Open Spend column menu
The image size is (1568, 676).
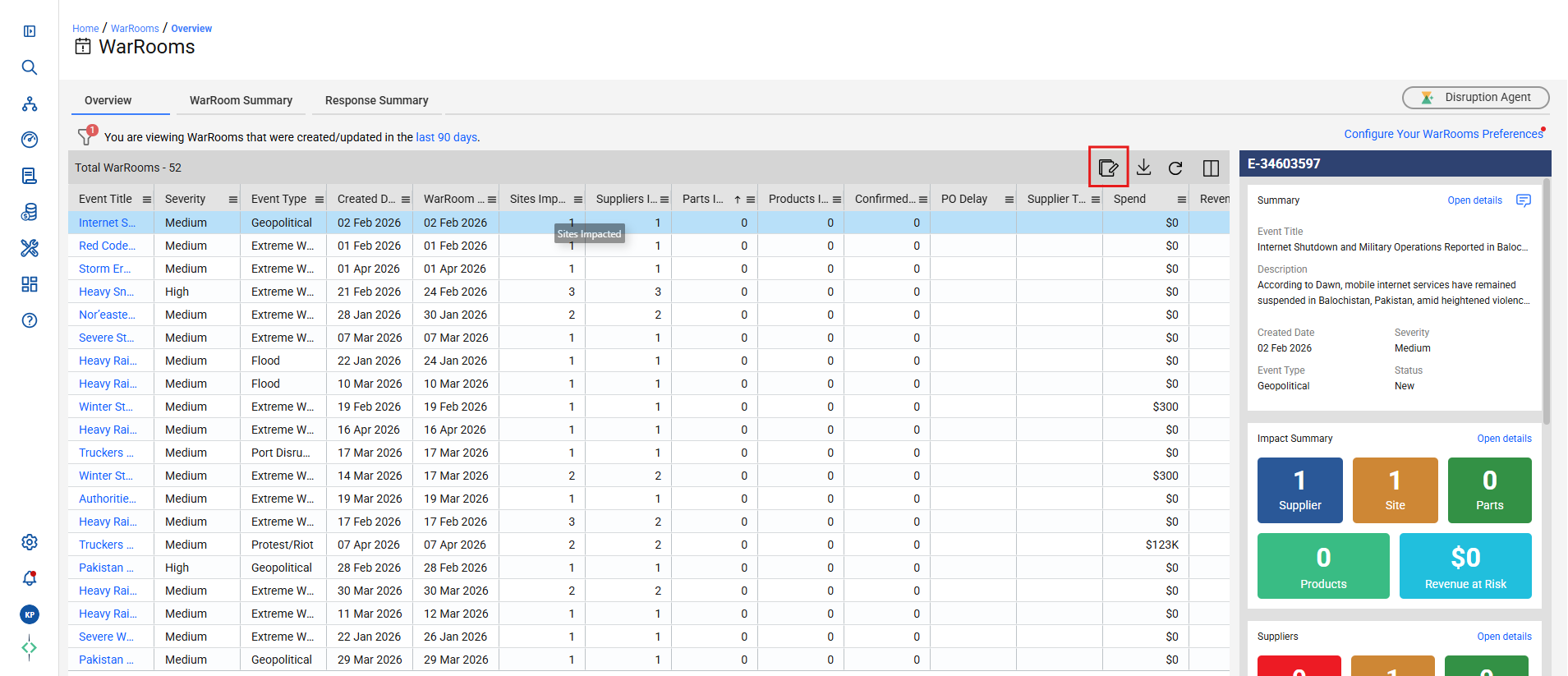click(x=1182, y=200)
